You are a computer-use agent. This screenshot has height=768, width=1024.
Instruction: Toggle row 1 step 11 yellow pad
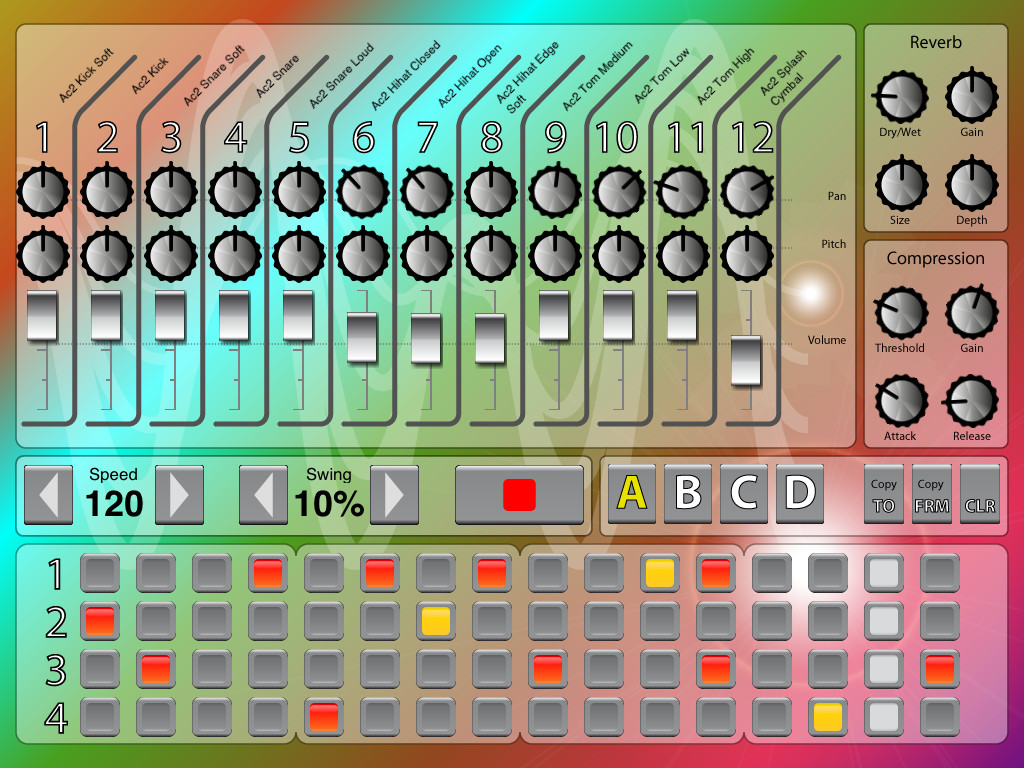coord(660,573)
